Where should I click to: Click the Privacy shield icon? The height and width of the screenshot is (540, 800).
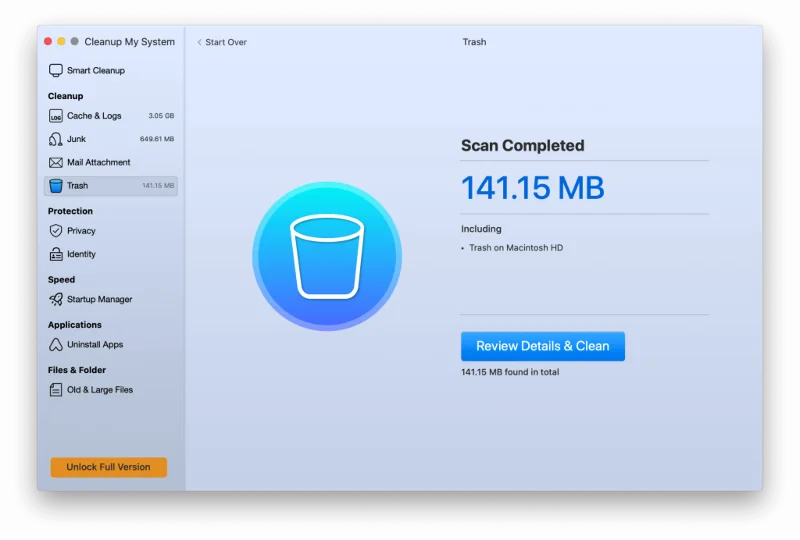(56, 231)
